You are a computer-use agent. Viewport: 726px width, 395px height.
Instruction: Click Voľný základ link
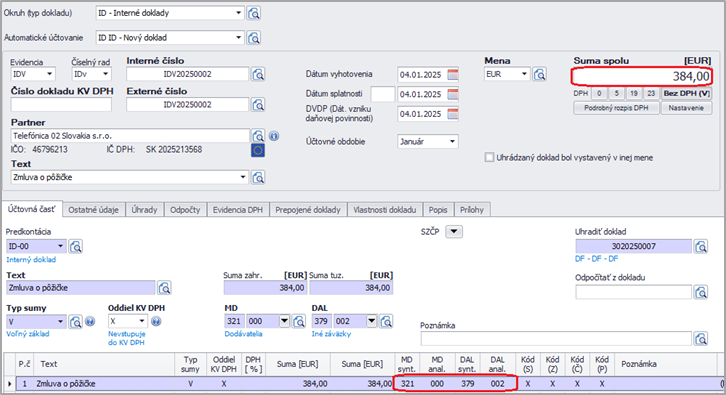point(28,334)
